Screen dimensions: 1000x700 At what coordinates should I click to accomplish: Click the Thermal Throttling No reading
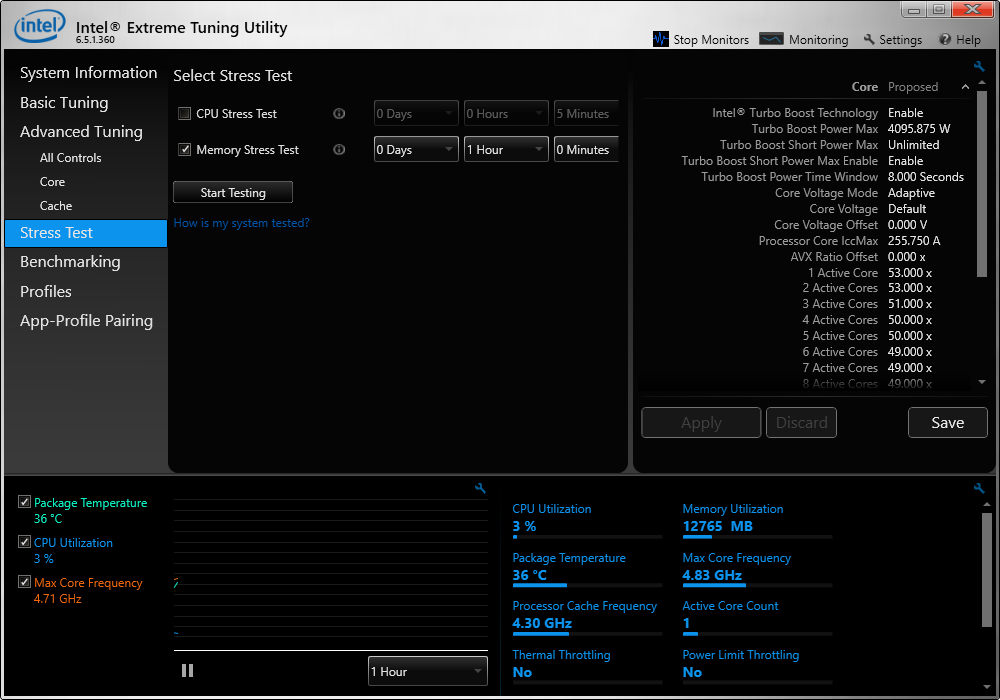522,672
